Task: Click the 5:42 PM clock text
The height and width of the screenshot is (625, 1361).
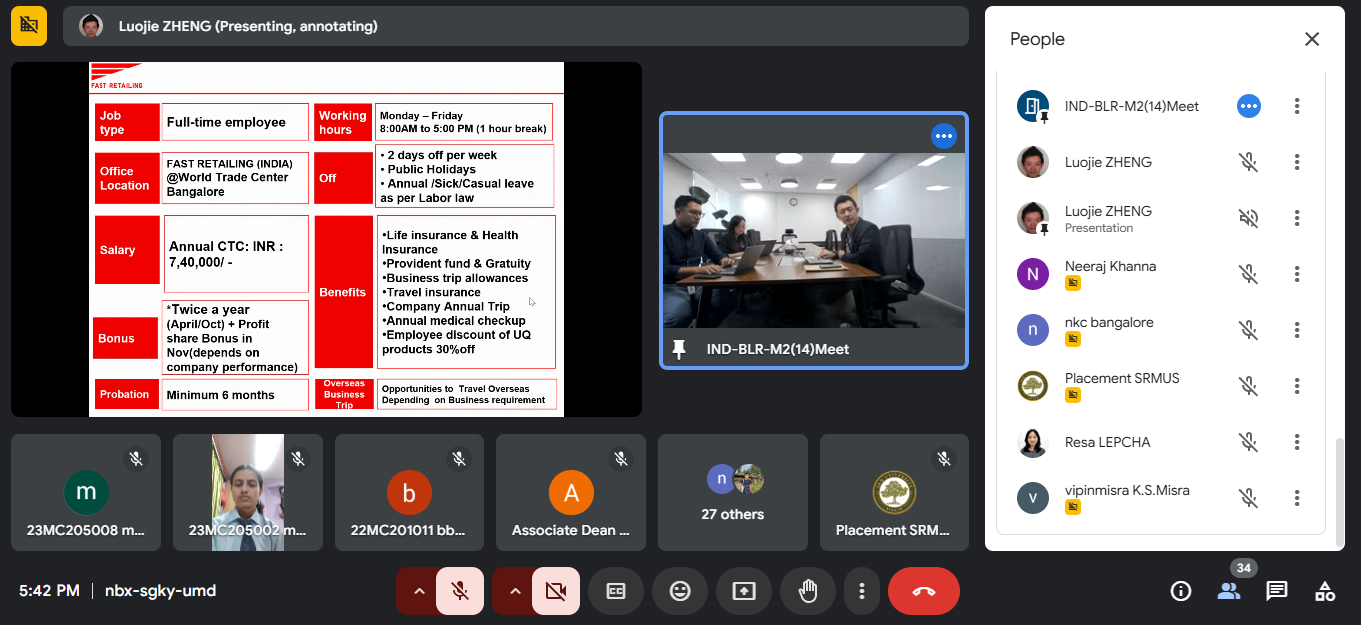Action: (x=49, y=591)
